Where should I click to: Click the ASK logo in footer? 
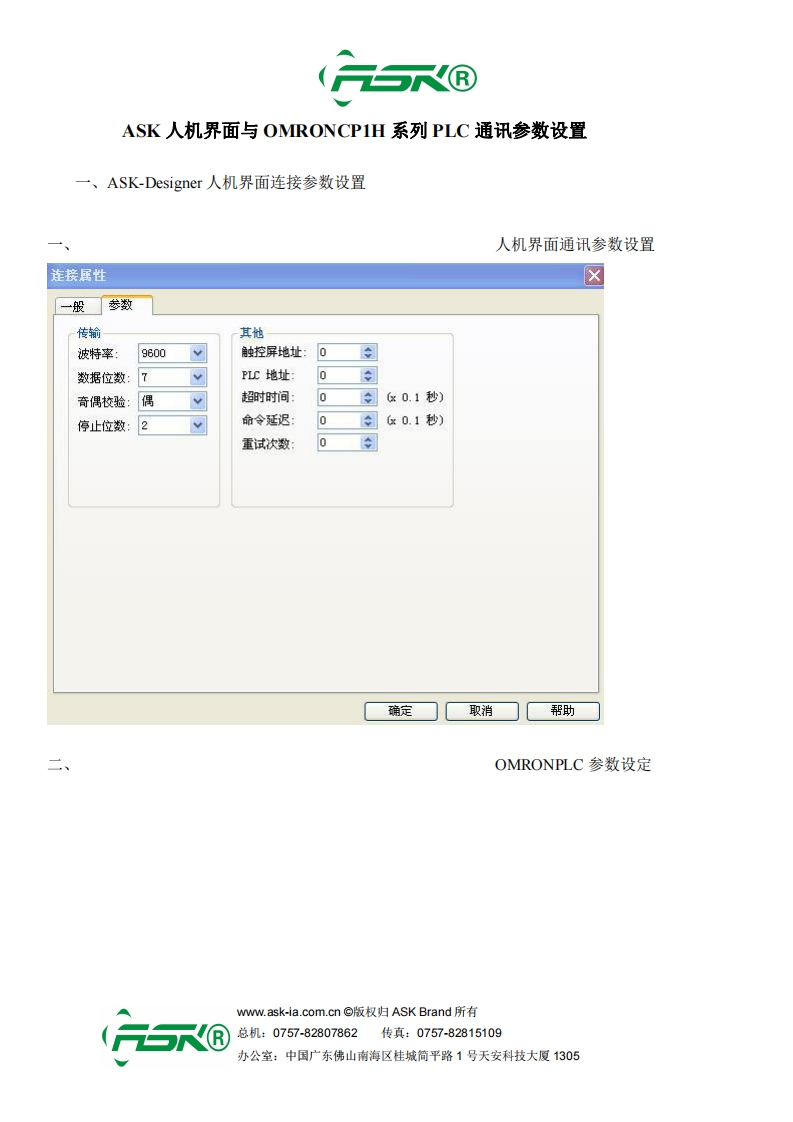pos(166,1037)
